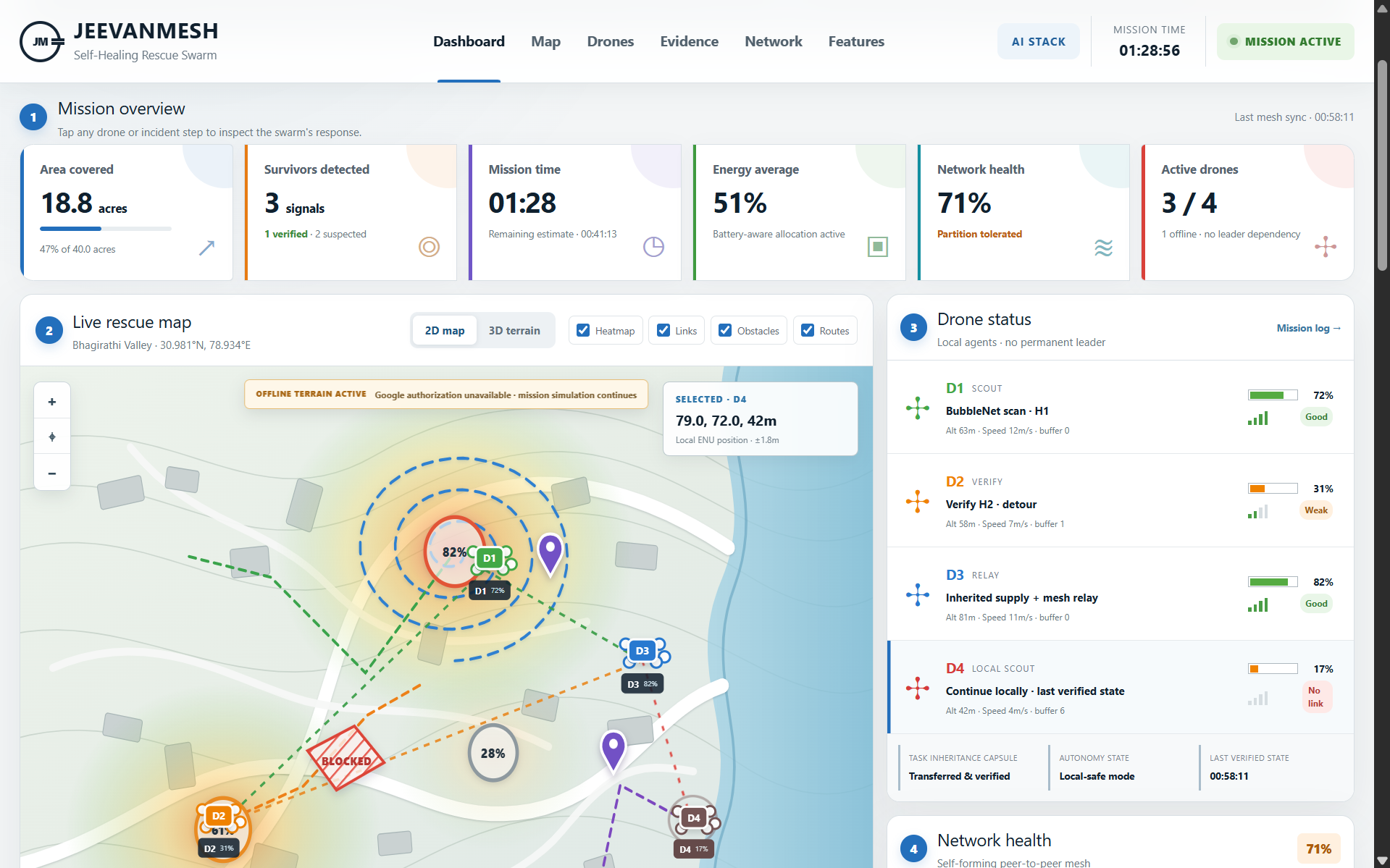Screen dimensions: 1390x868
Task: Select the D3 Relay drone row
Action: [x=1120, y=594]
